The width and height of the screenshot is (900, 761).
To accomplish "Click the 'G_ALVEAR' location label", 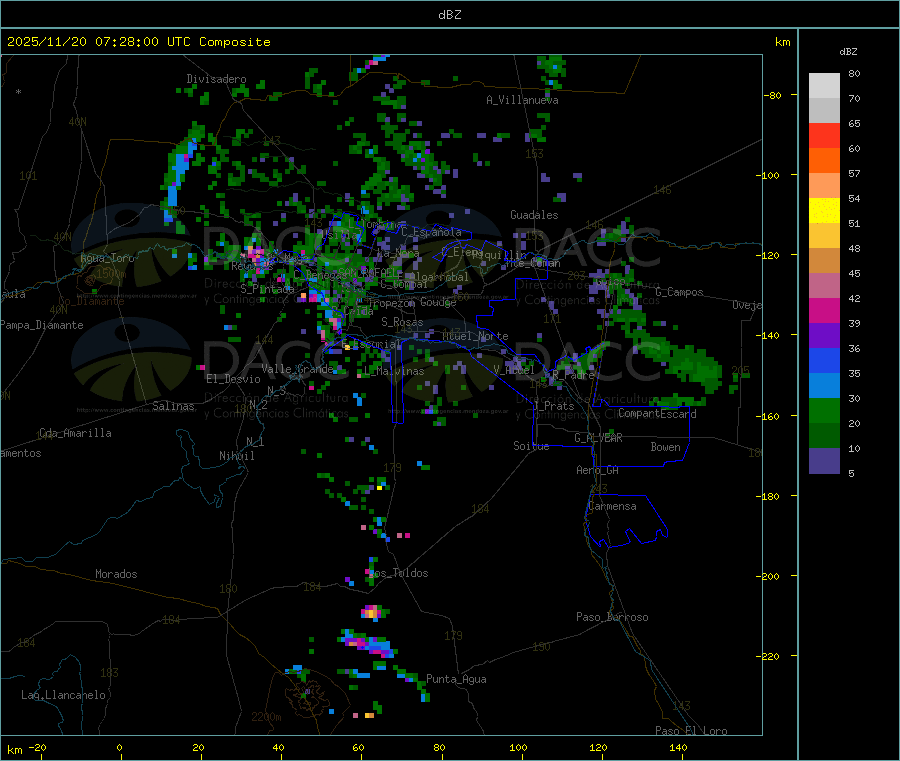I will [x=598, y=438].
